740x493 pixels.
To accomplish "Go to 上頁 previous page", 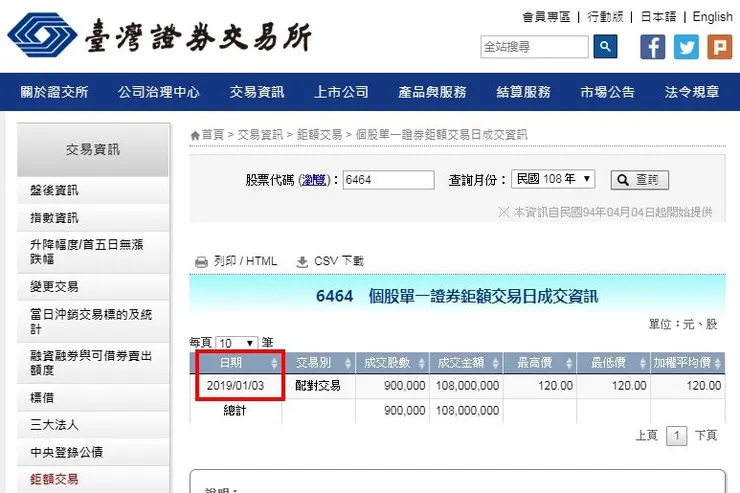I will 647,435.
